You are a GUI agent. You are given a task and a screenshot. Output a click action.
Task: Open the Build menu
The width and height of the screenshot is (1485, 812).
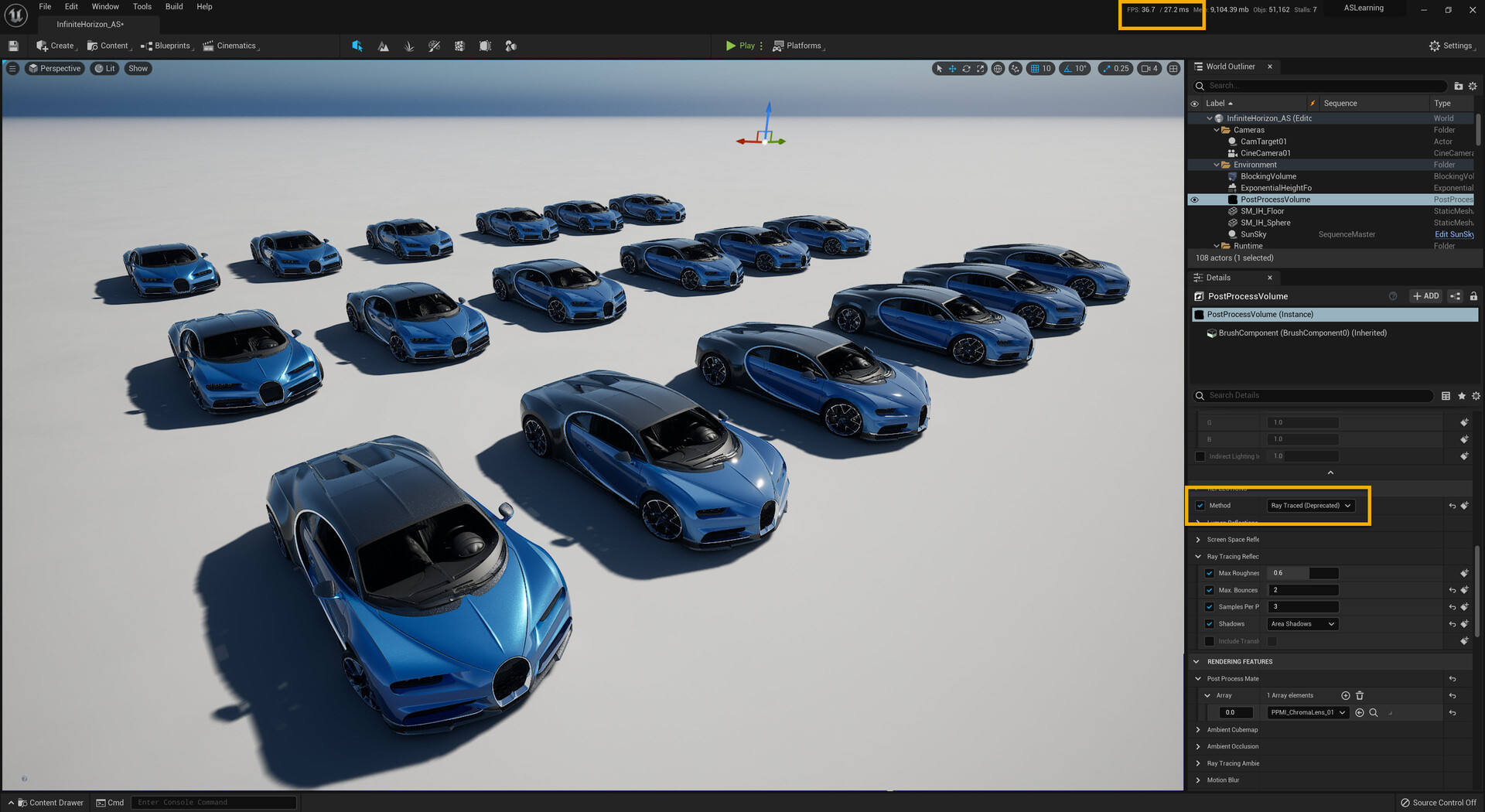[173, 6]
